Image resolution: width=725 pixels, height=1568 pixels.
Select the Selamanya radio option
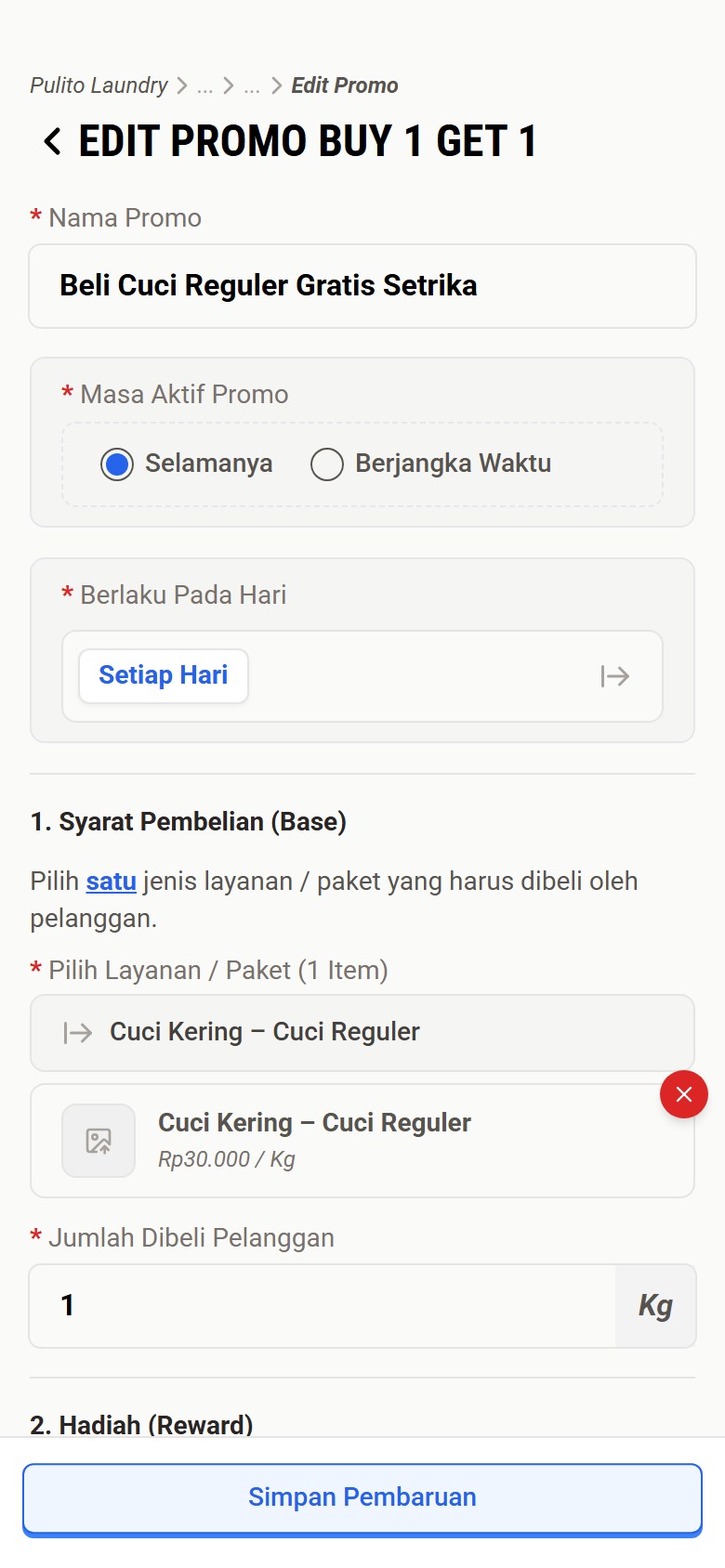coord(117,464)
